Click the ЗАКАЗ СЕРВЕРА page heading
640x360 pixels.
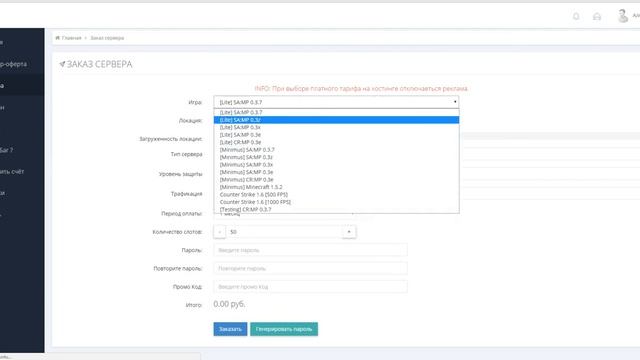click(99, 64)
